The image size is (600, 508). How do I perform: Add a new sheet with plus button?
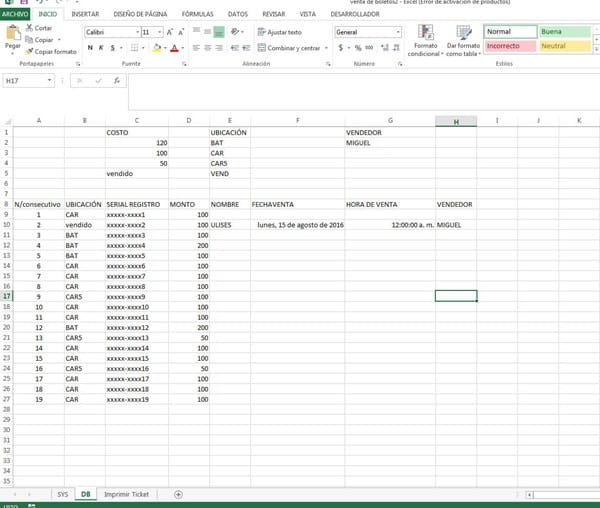[x=178, y=494]
